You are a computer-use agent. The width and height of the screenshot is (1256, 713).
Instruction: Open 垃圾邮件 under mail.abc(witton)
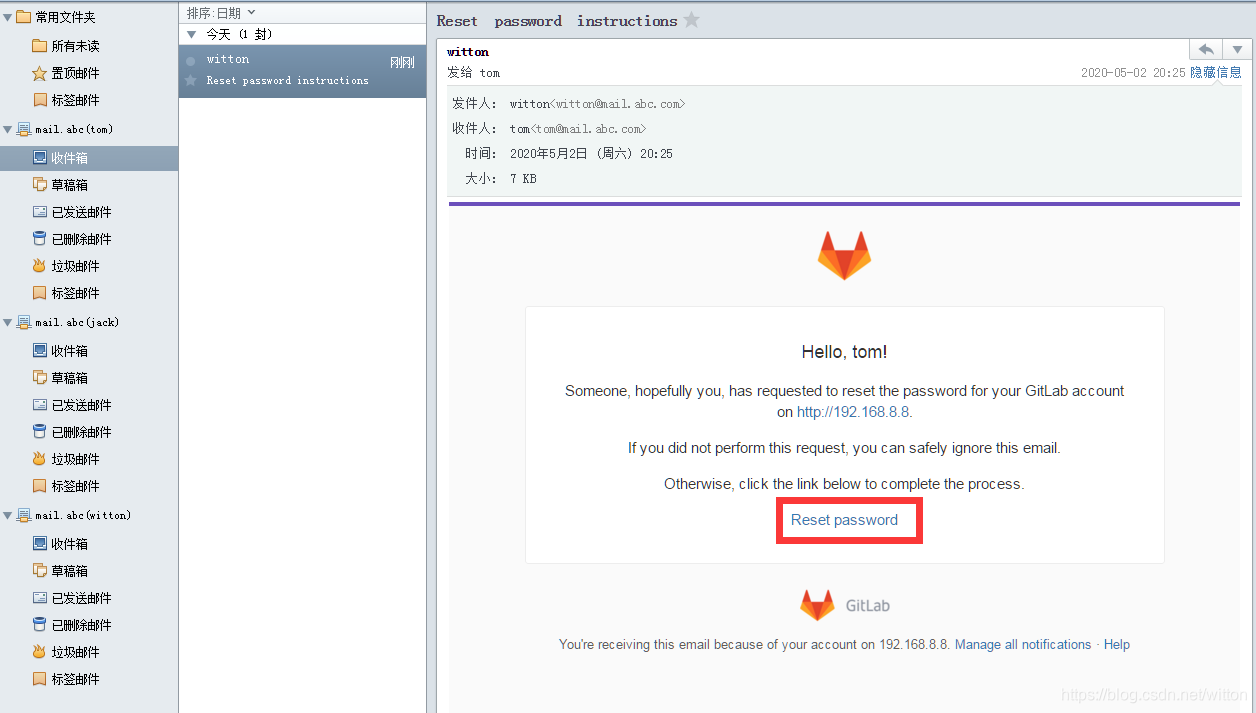pyautogui.click(x=66, y=652)
